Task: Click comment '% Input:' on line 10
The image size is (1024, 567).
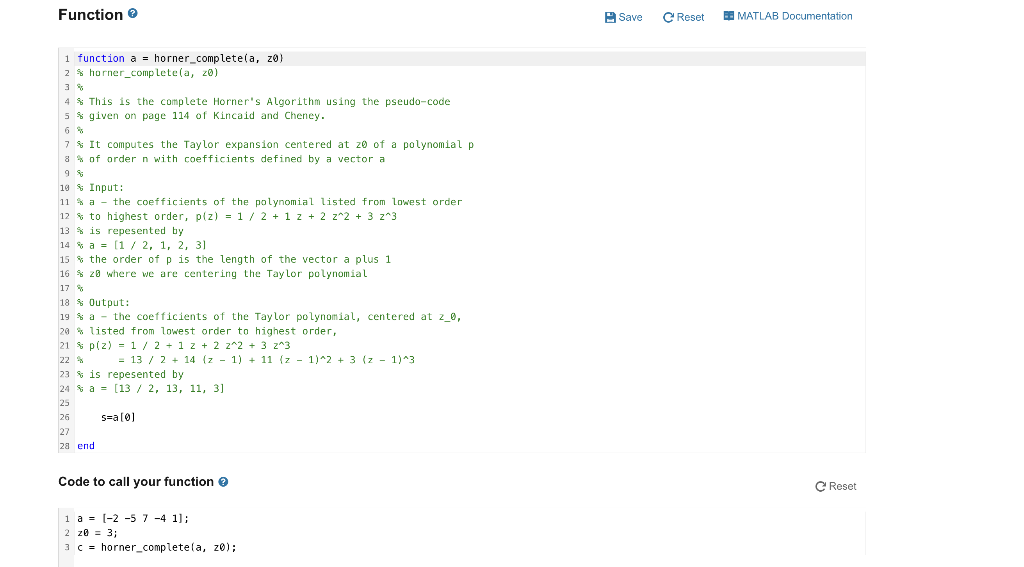Action: click(100, 187)
